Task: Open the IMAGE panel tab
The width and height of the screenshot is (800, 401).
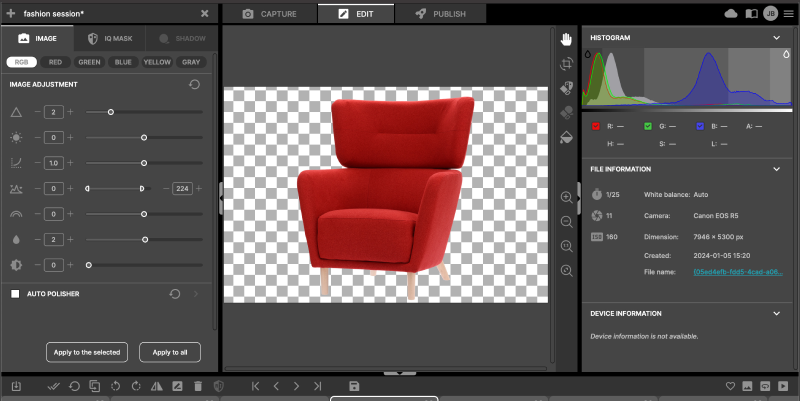Action: coord(37,38)
